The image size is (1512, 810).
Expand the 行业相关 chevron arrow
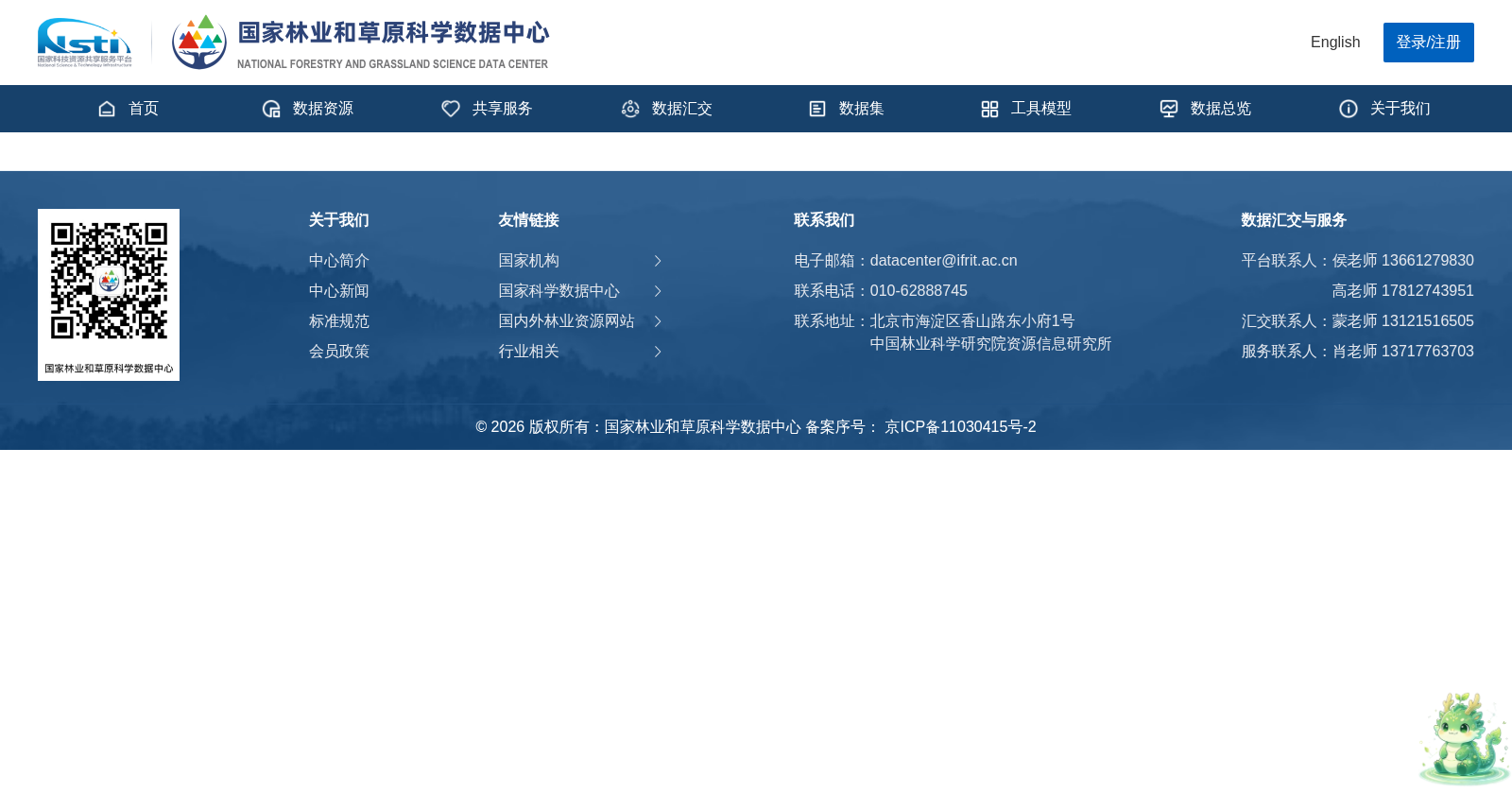[x=658, y=352]
